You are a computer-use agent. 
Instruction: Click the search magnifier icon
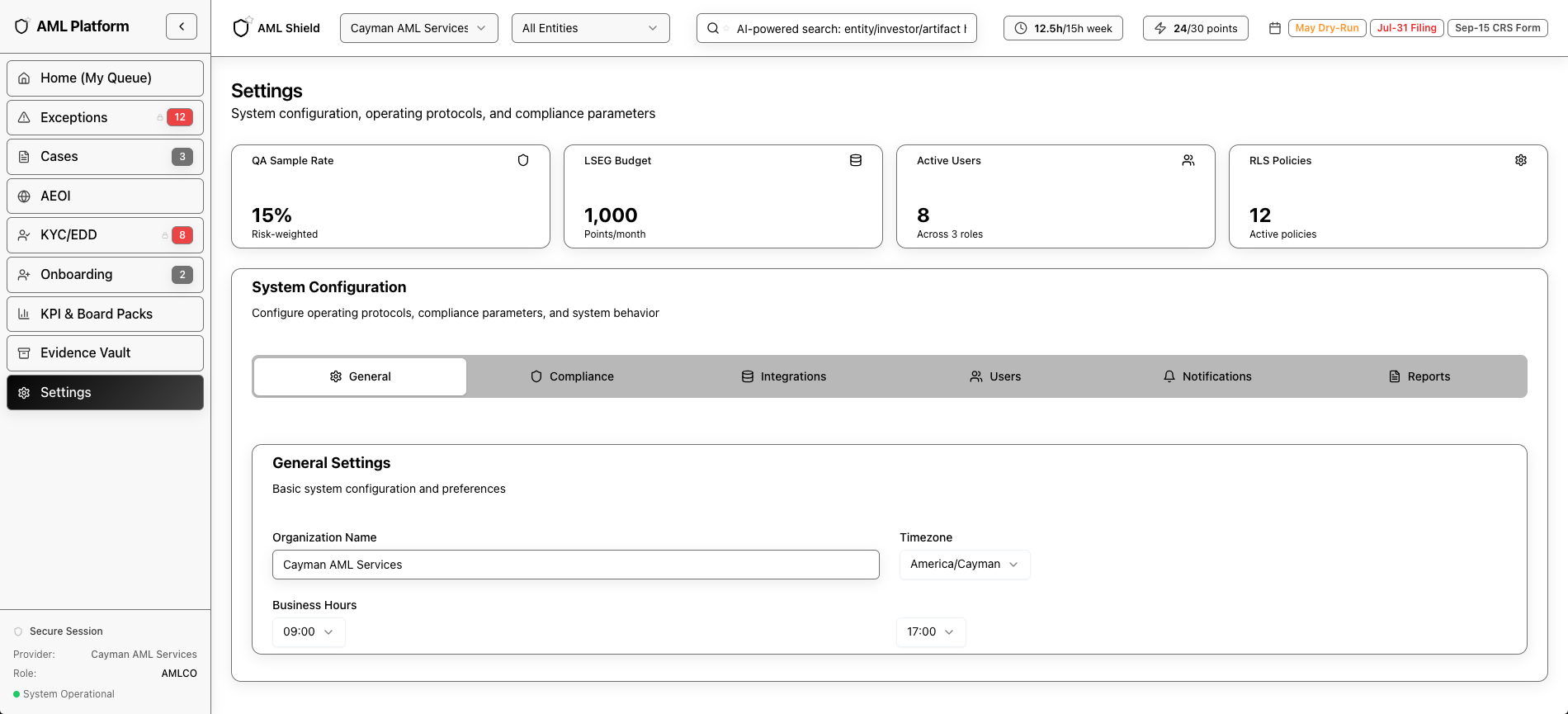[713, 28]
